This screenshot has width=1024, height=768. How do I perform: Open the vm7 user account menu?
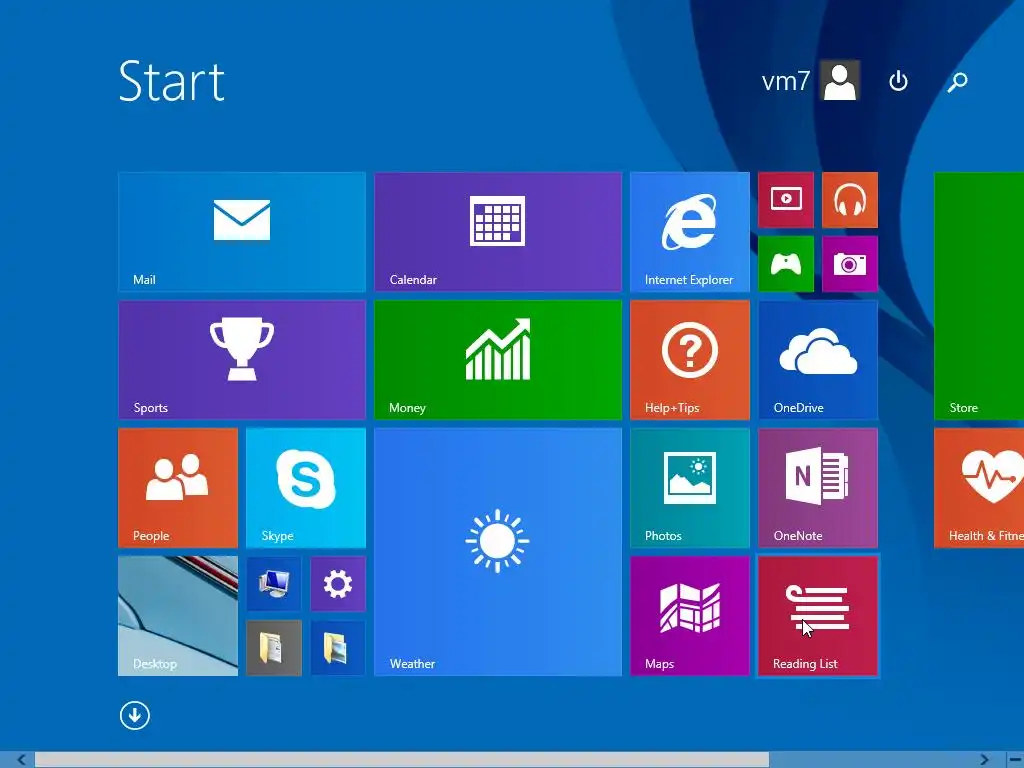pyautogui.click(x=810, y=81)
